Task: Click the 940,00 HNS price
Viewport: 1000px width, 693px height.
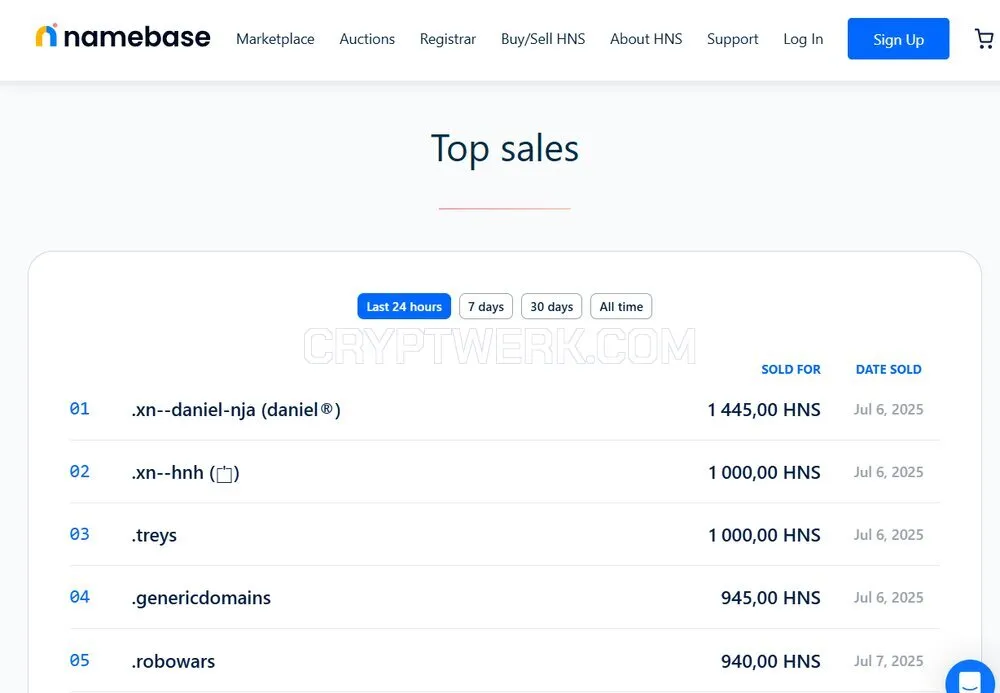Action: click(770, 661)
